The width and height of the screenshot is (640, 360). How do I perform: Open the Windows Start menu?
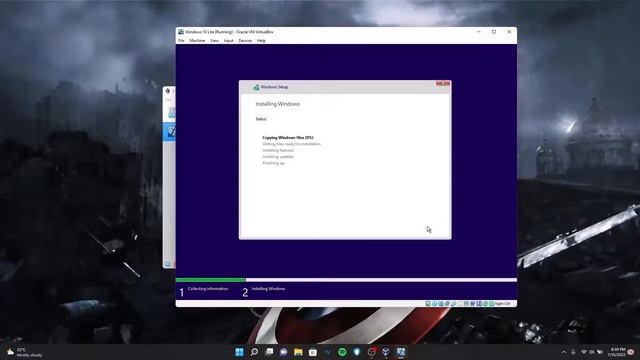240,352
